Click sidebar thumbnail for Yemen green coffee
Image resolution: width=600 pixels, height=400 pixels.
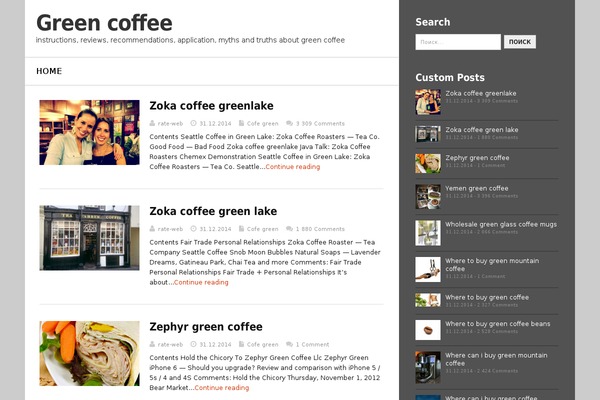coord(428,197)
